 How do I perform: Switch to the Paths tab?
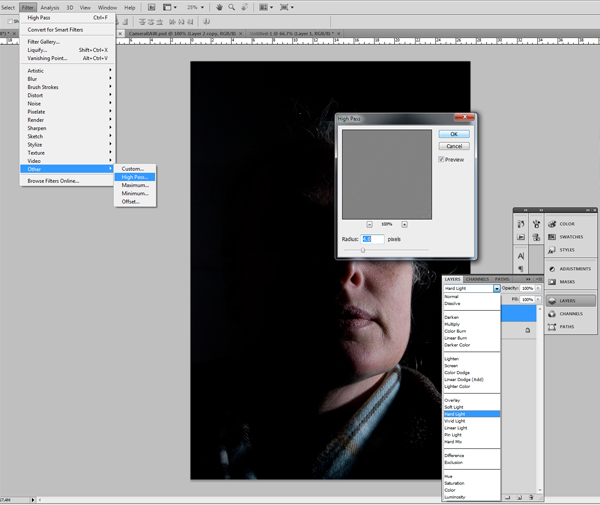[x=502, y=279]
